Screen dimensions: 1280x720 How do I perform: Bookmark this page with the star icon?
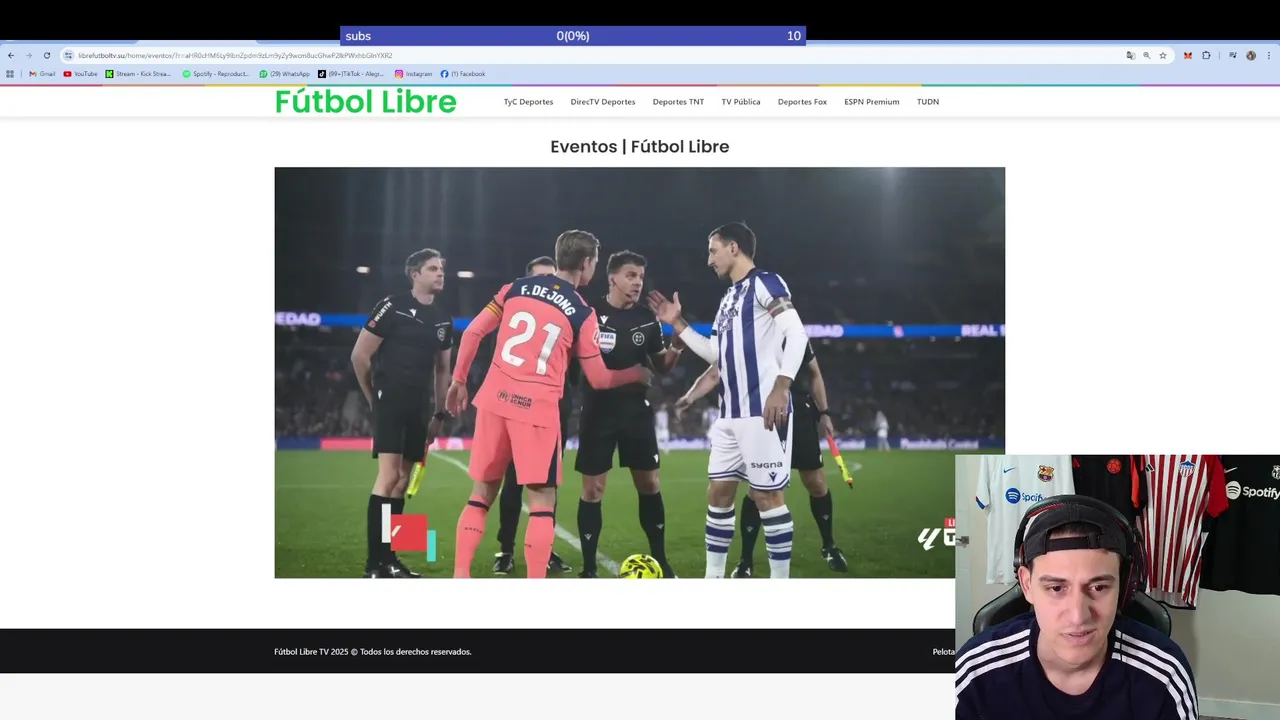point(1163,55)
